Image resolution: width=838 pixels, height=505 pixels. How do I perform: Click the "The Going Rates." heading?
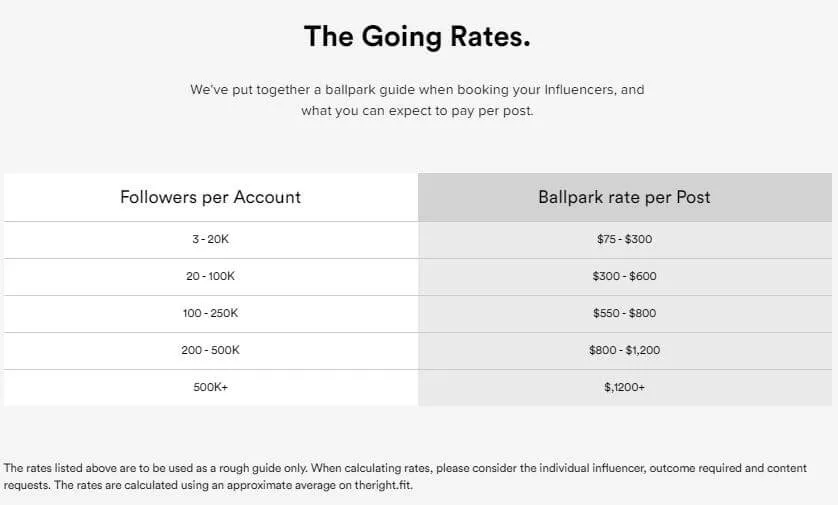click(x=417, y=37)
